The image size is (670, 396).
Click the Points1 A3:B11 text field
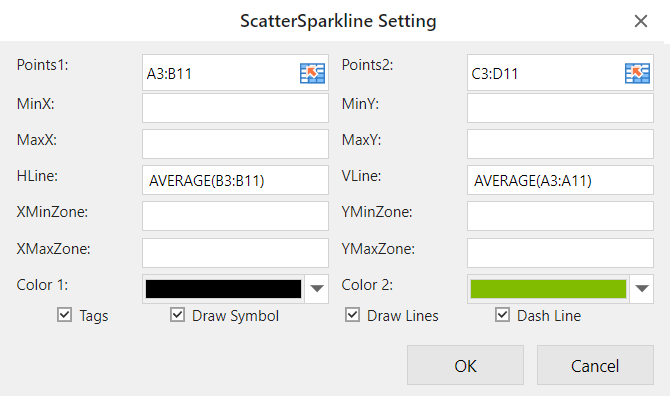click(220, 73)
